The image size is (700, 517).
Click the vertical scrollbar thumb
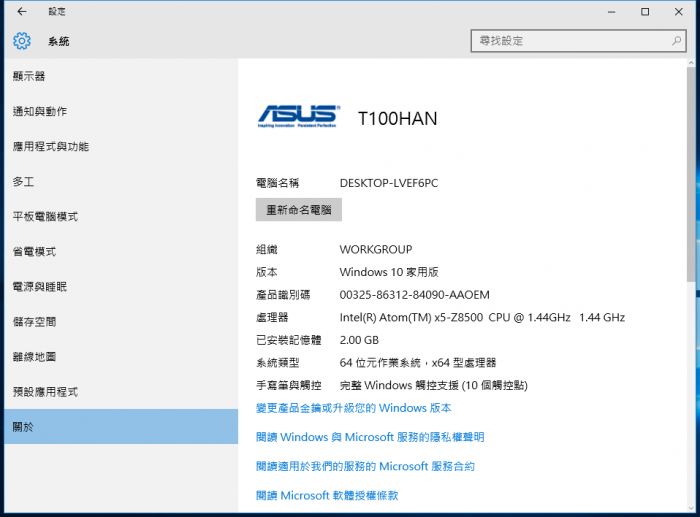pyautogui.click(x=691, y=174)
